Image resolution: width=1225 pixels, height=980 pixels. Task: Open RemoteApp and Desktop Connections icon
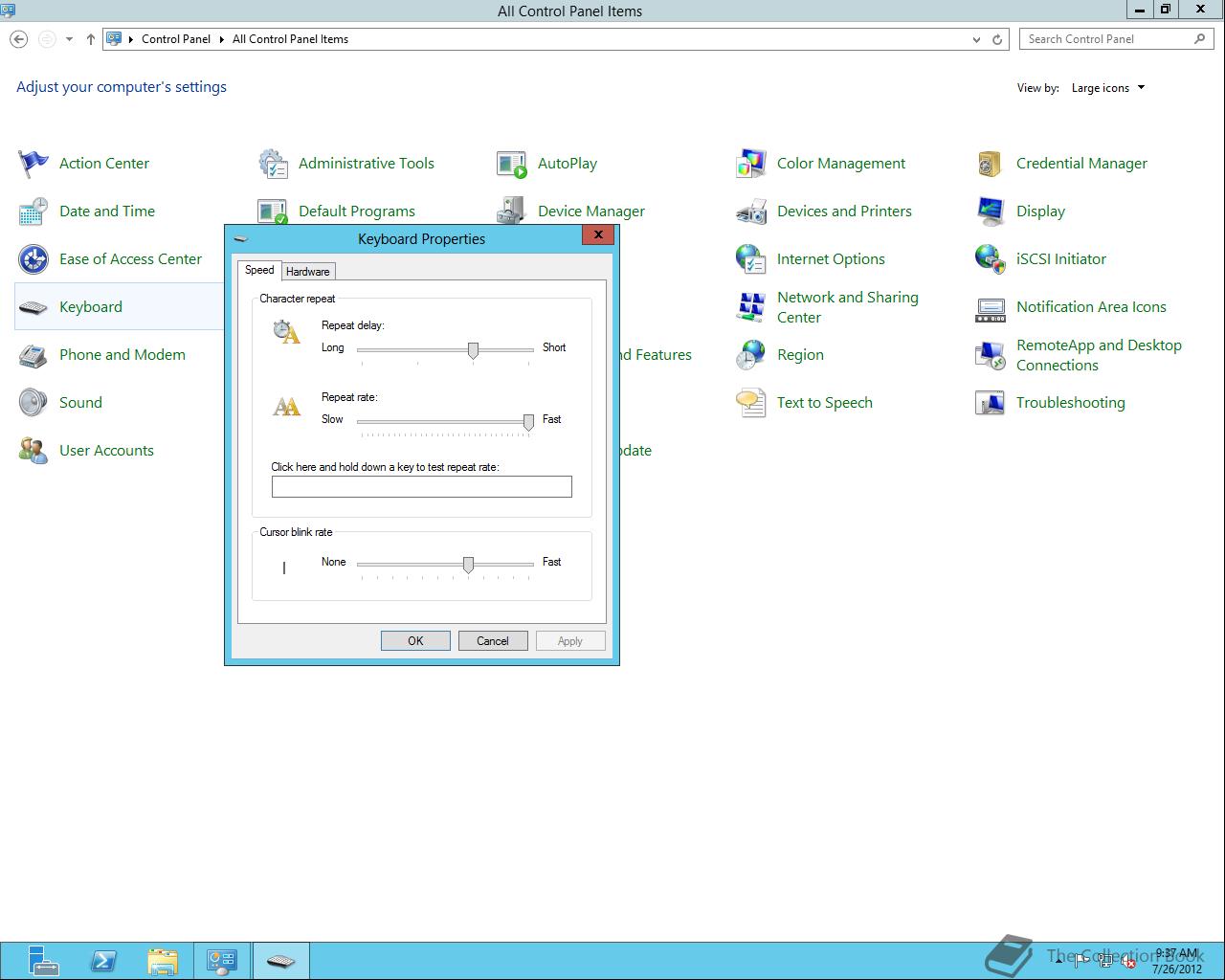click(x=991, y=355)
